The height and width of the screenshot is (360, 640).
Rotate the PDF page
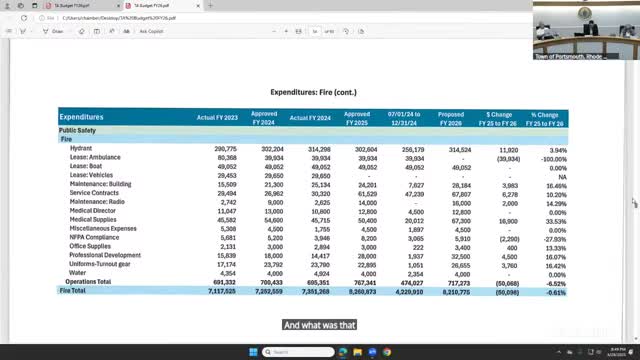click(346, 31)
